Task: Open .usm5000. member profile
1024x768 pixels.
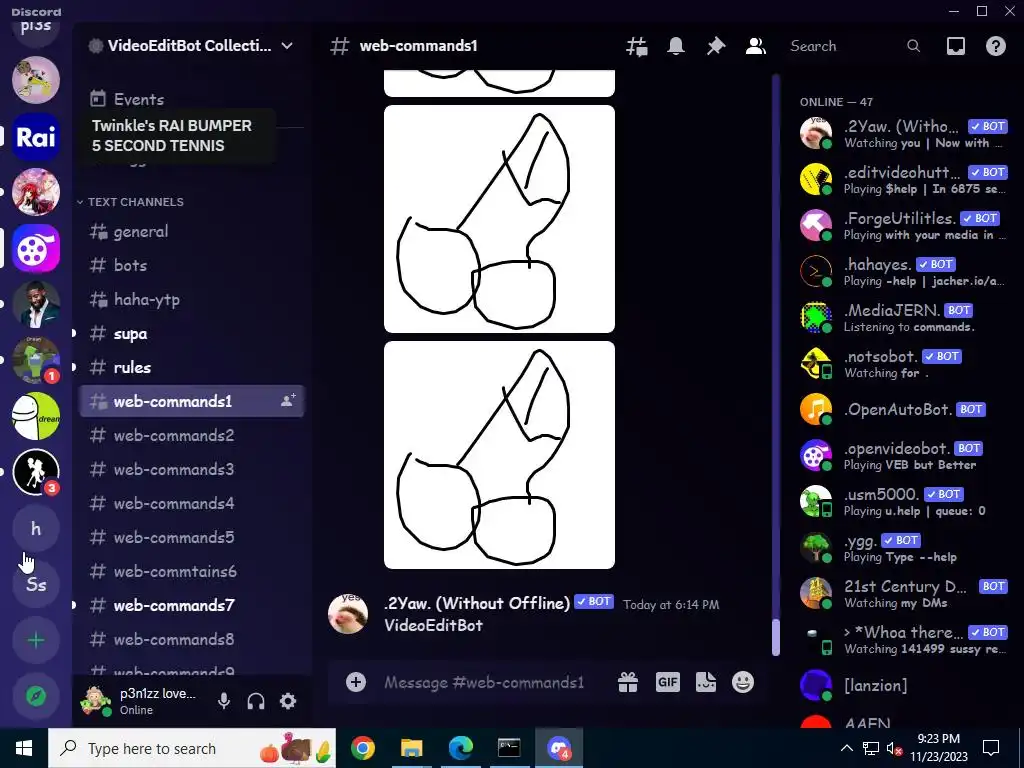Action: click(903, 502)
